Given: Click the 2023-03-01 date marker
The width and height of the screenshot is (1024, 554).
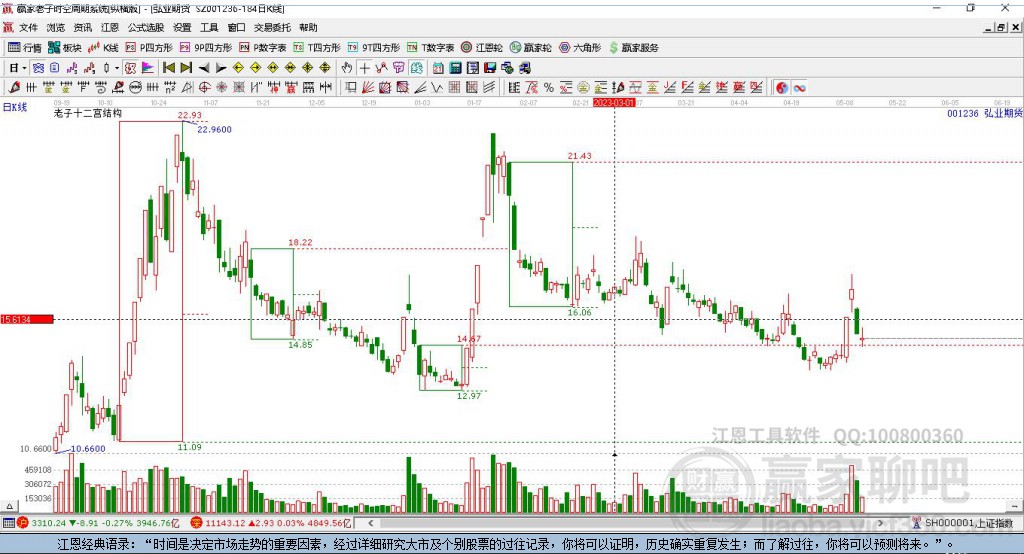Looking at the screenshot, I should coord(613,103).
